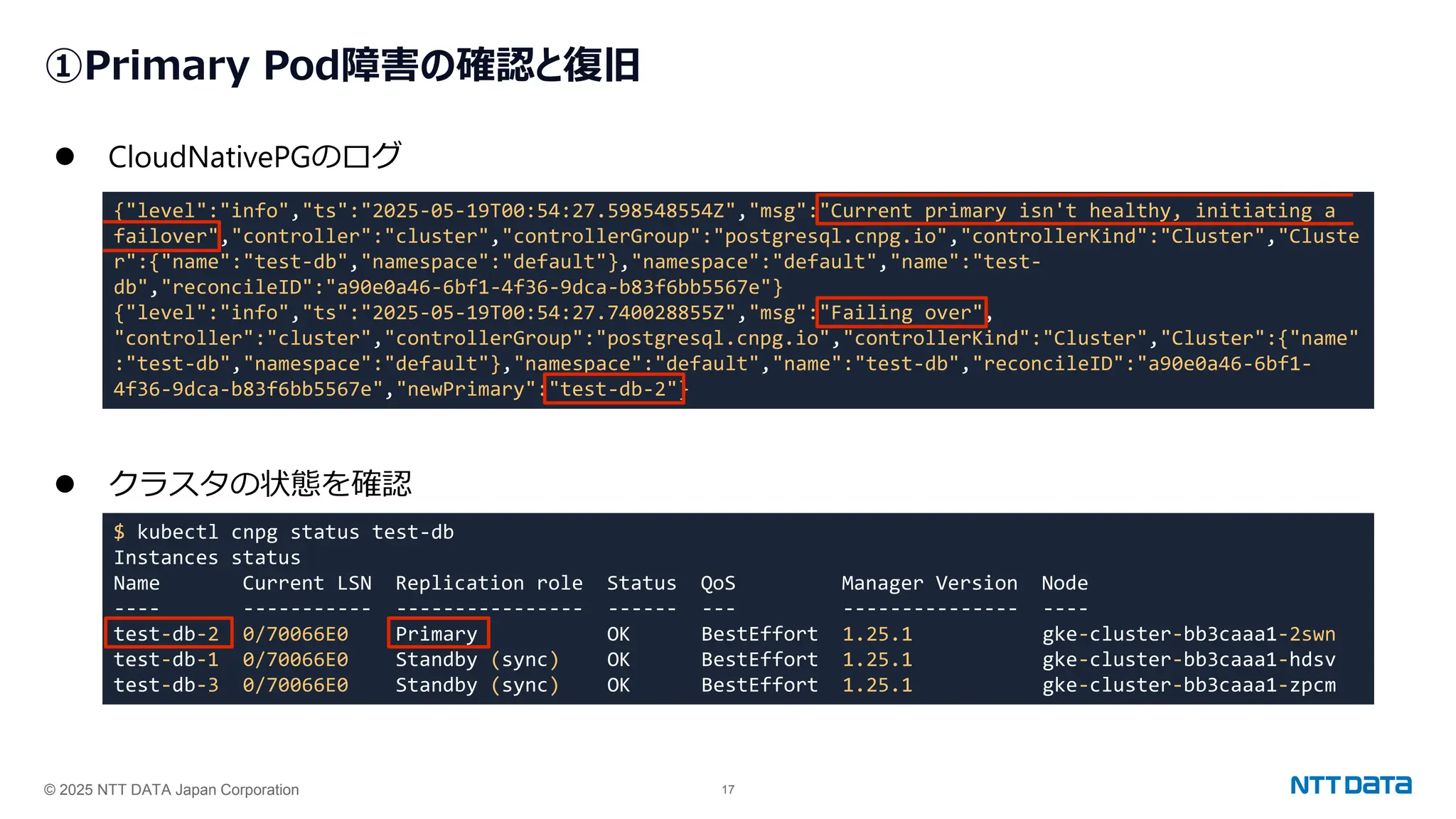Click the "Current LSN" column header

click(306, 583)
